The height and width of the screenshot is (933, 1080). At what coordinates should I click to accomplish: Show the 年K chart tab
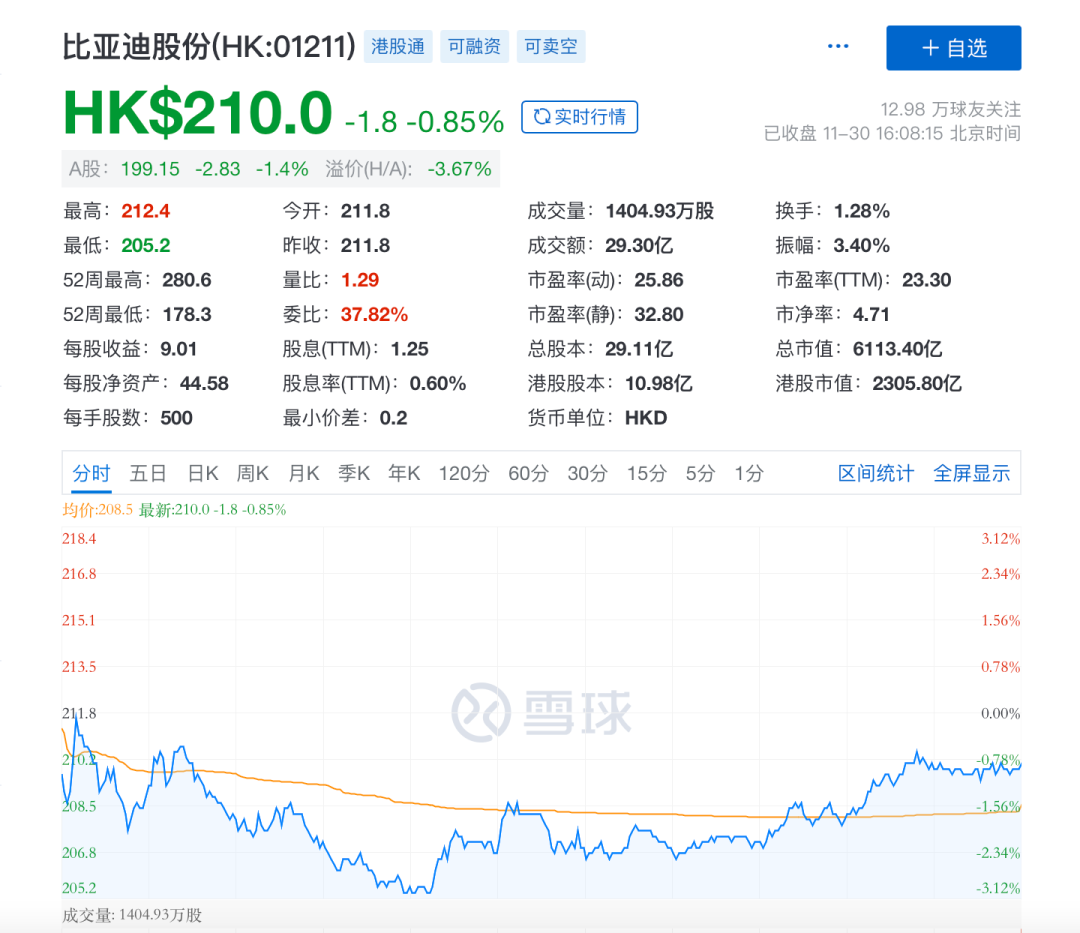[x=404, y=473]
